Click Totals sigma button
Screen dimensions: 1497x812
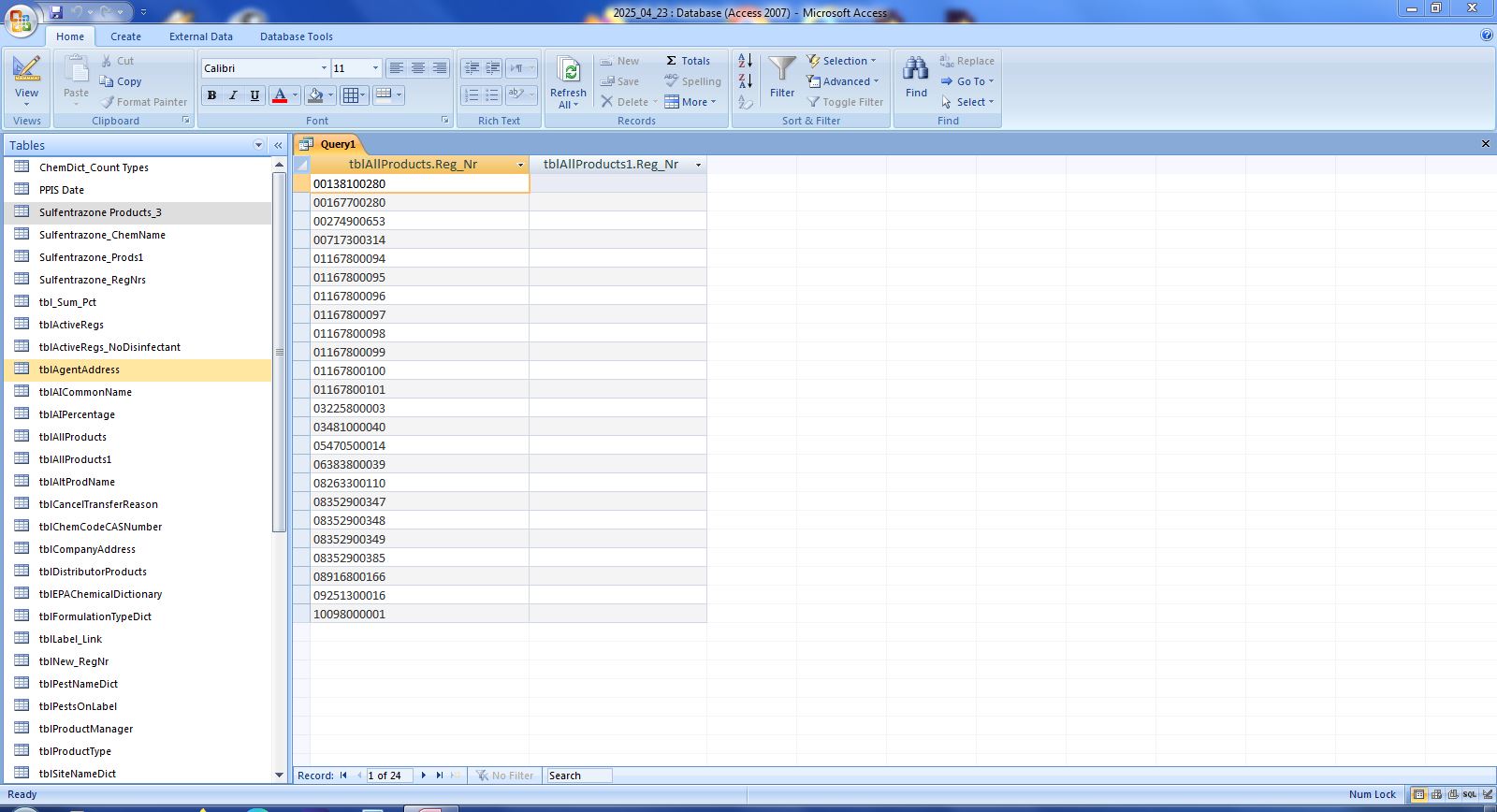coord(688,61)
